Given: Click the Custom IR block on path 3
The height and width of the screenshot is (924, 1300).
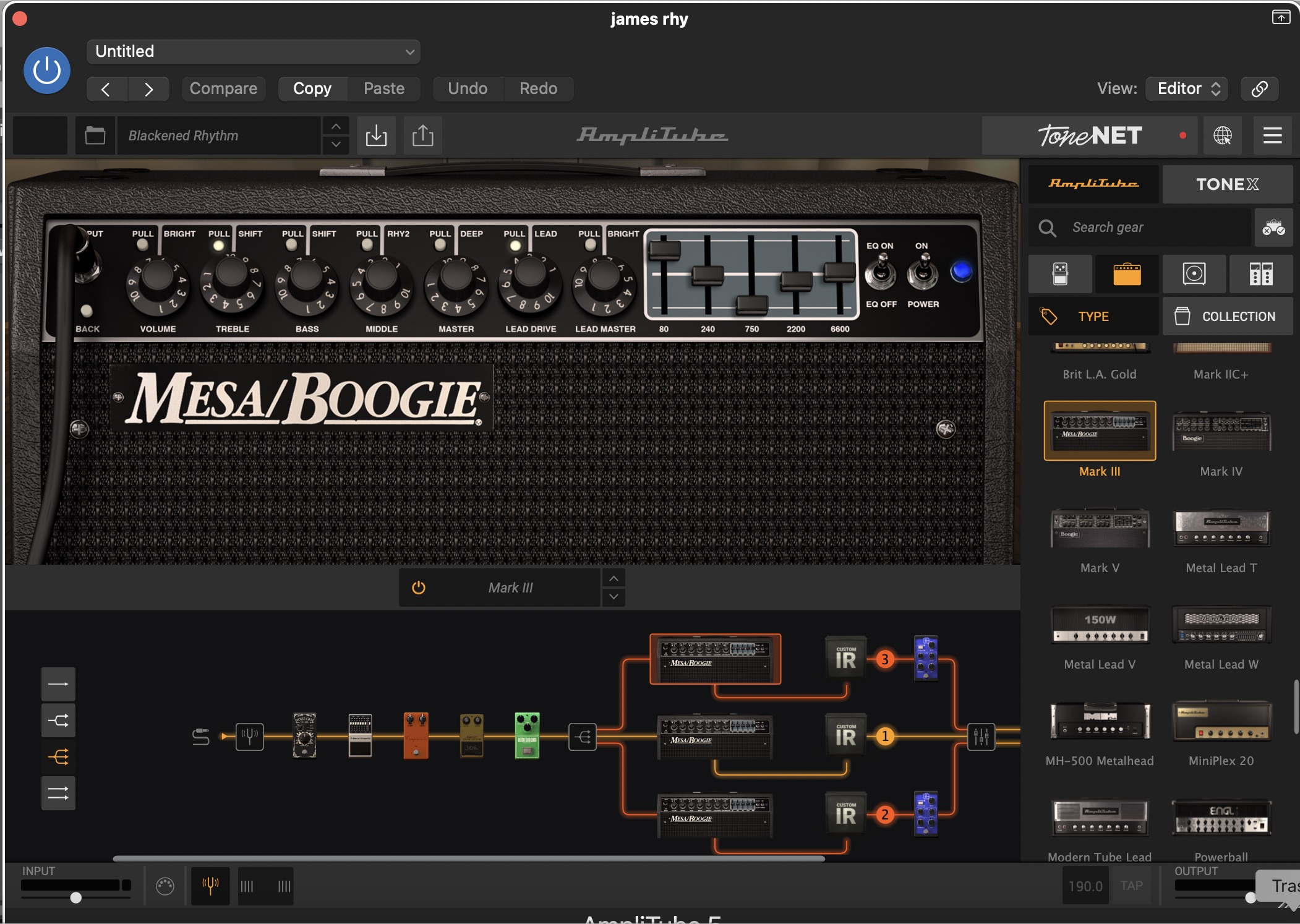Looking at the screenshot, I should pyautogui.click(x=846, y=659).
